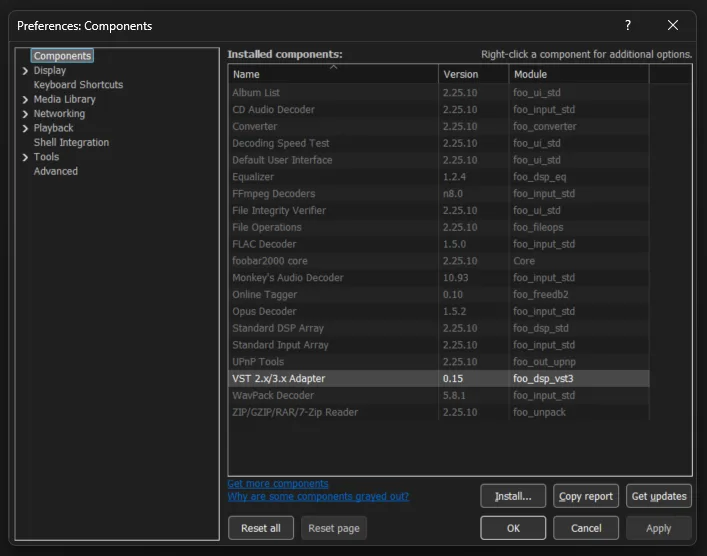Open the Tools preferences page
The height and width of the screenshot is (556, 707).
46,157
